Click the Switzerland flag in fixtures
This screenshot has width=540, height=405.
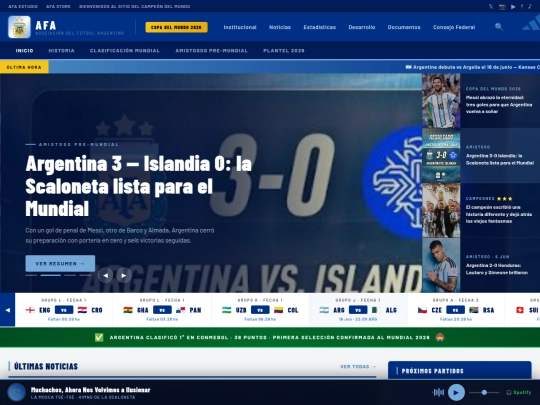point(520,310)
